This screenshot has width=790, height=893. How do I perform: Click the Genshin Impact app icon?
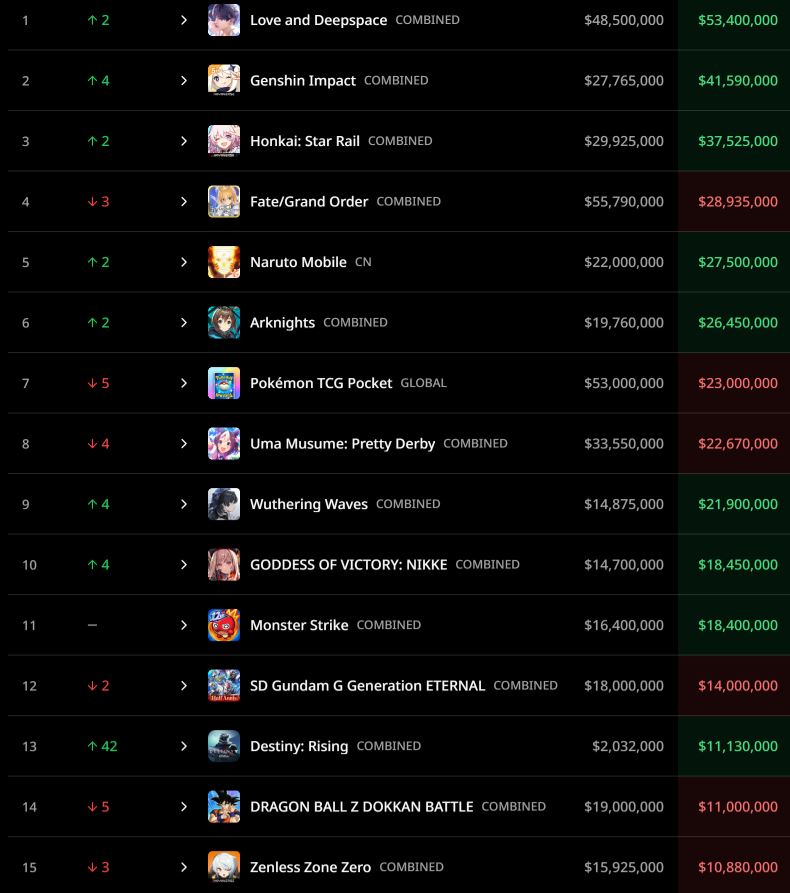point(224,80)
